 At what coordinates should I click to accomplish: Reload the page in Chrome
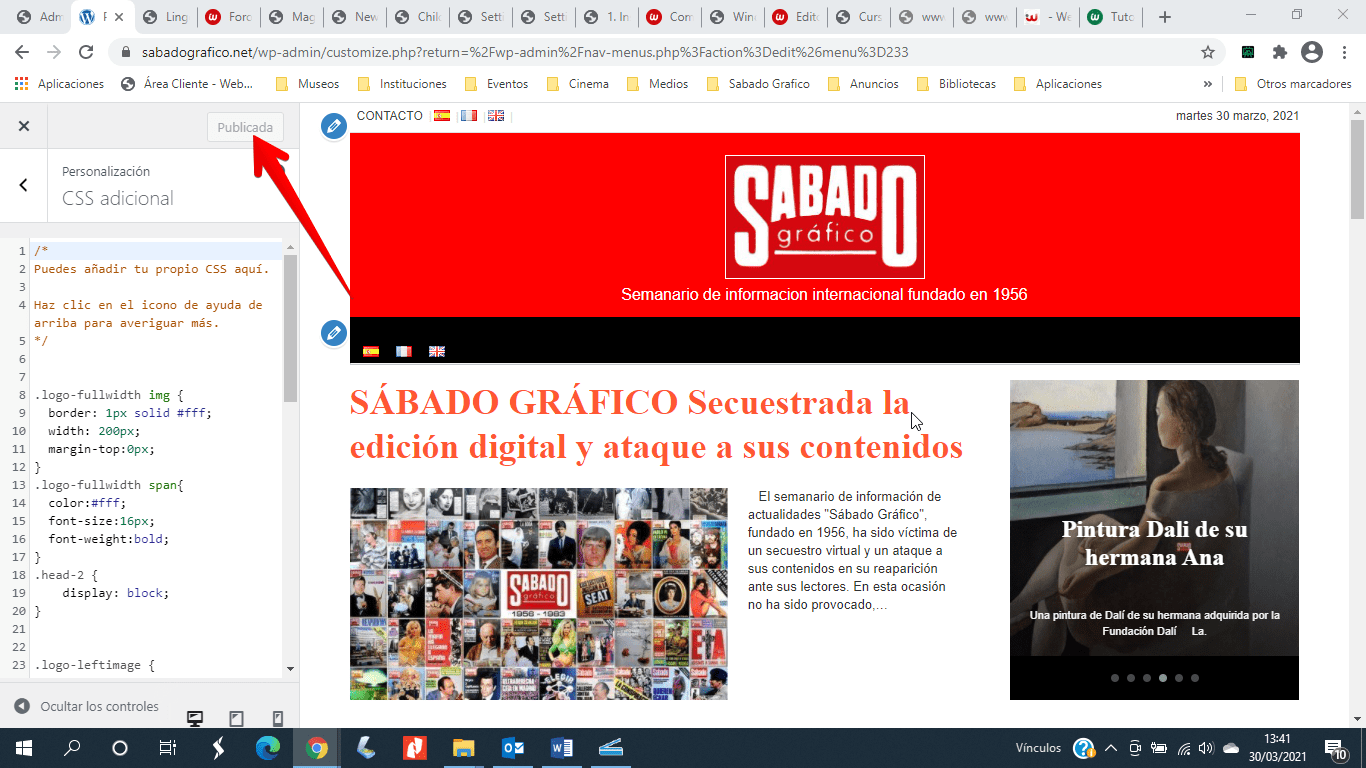tap(86, 52)
